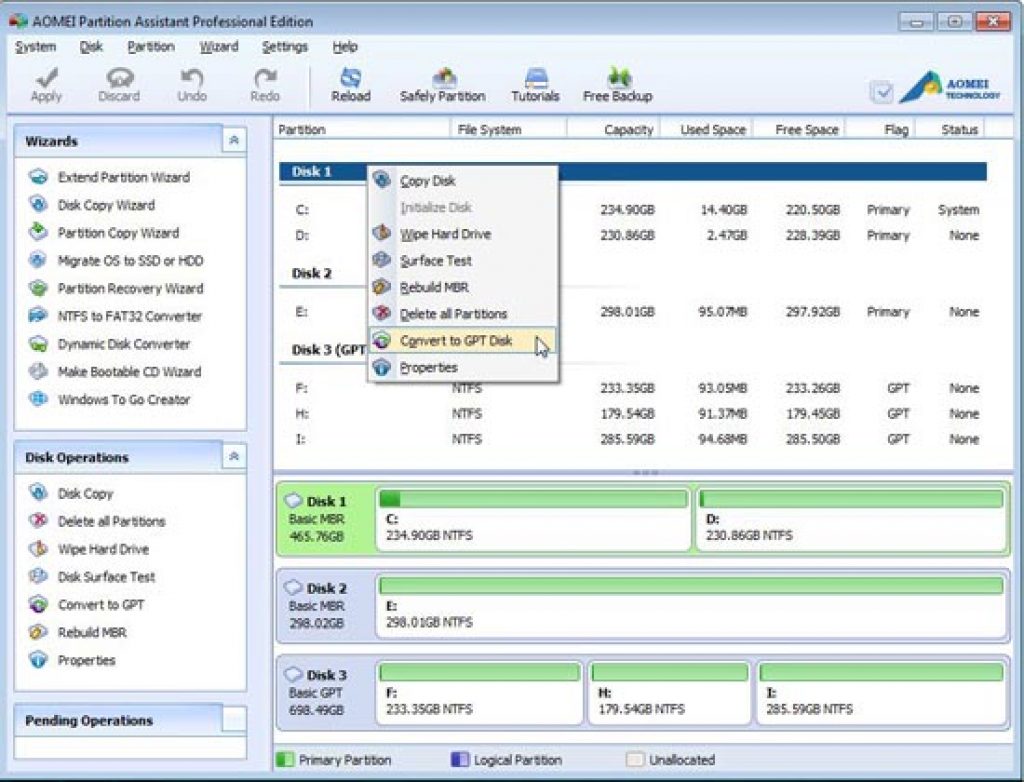Select the F: 233.35GB partition row

coord(632,388)
